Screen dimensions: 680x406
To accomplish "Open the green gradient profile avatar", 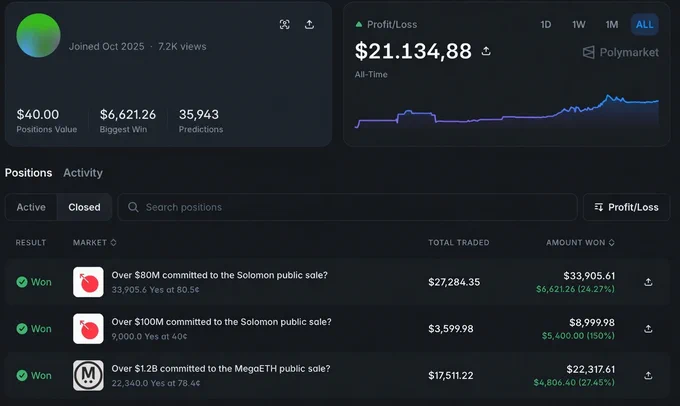I will tap(38, 35).
